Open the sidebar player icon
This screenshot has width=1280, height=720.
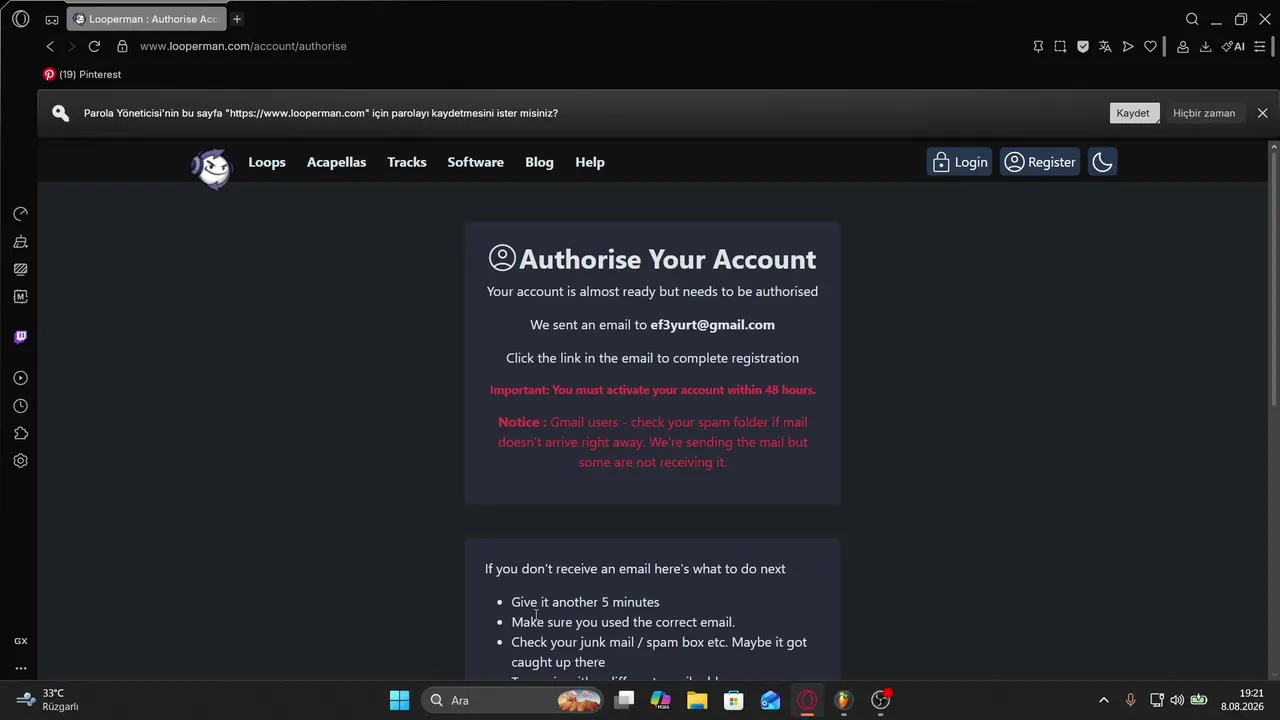click(x=20, y=378)
